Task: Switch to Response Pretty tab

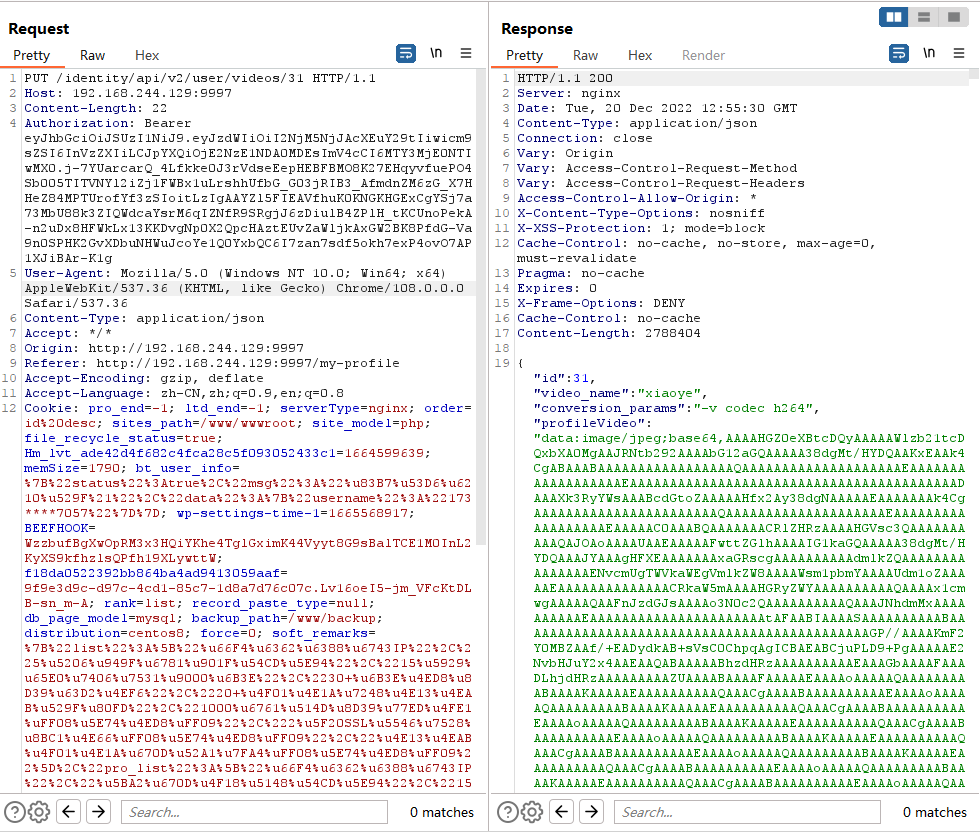Action: tap(524, 56)
